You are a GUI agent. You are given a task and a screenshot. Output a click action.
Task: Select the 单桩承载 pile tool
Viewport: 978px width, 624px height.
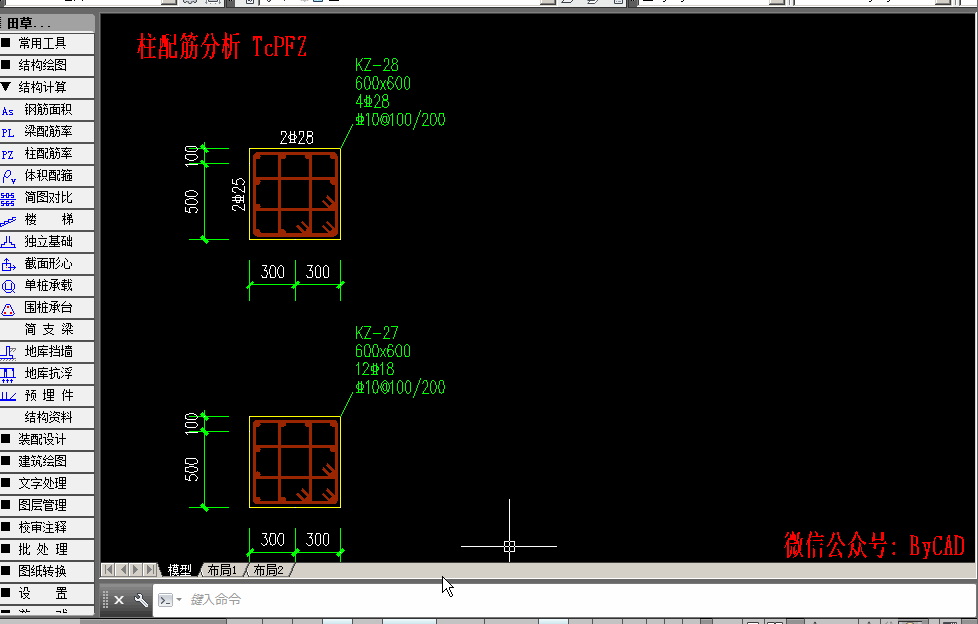click(47, 286)
